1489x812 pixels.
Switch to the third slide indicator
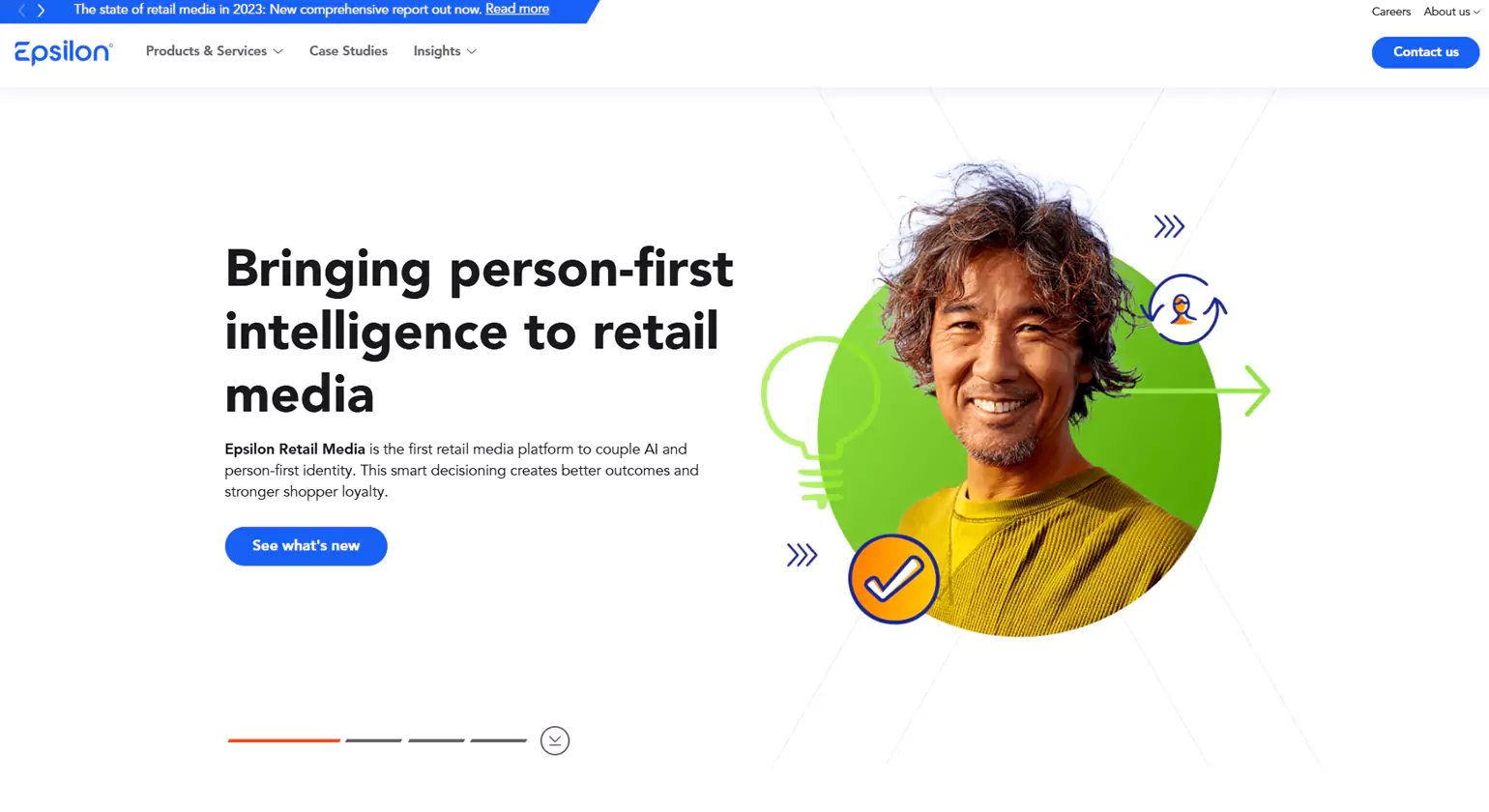(436, 740)
